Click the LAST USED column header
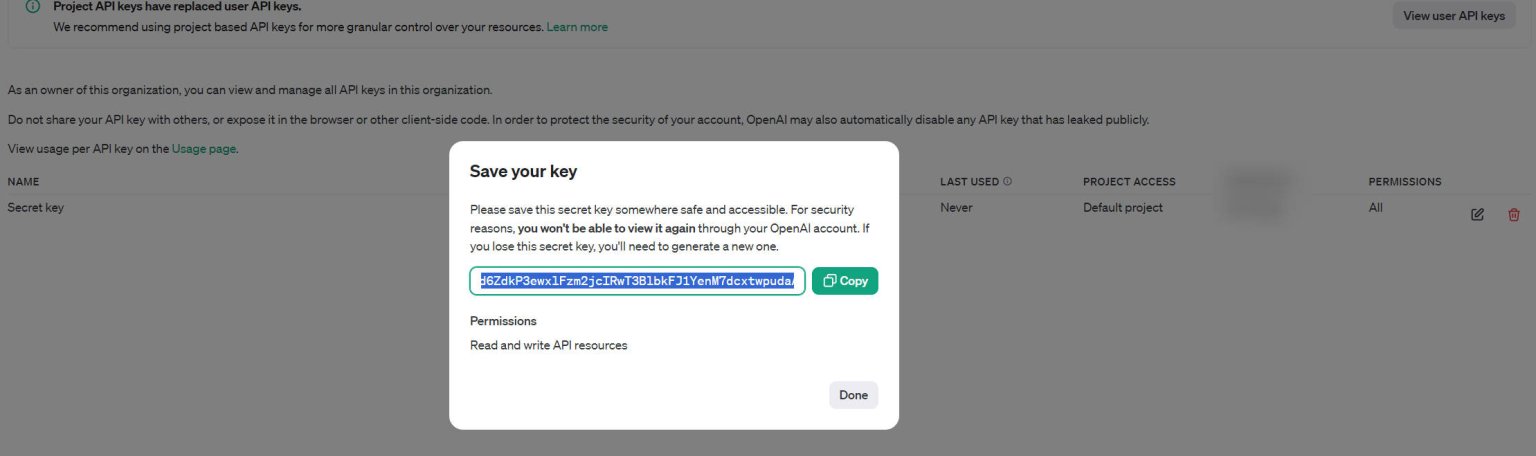This screenshot has height=456, width=1536. [969, 182]
